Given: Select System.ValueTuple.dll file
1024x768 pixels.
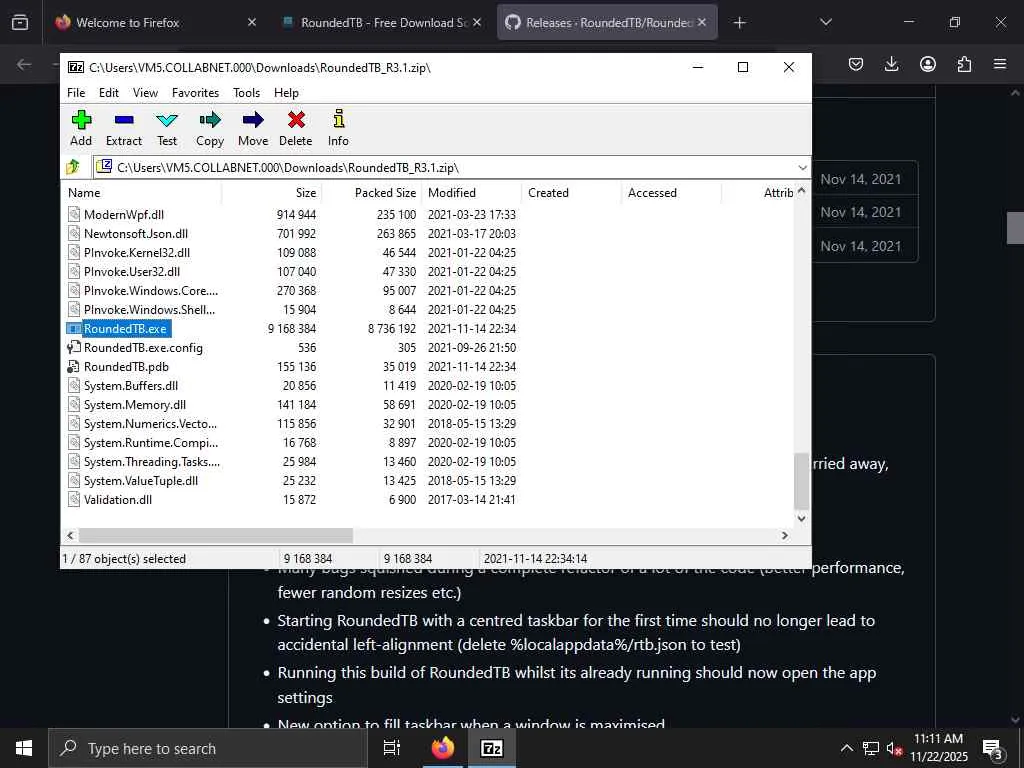Looking at the screenshot, I should (140, 480).
